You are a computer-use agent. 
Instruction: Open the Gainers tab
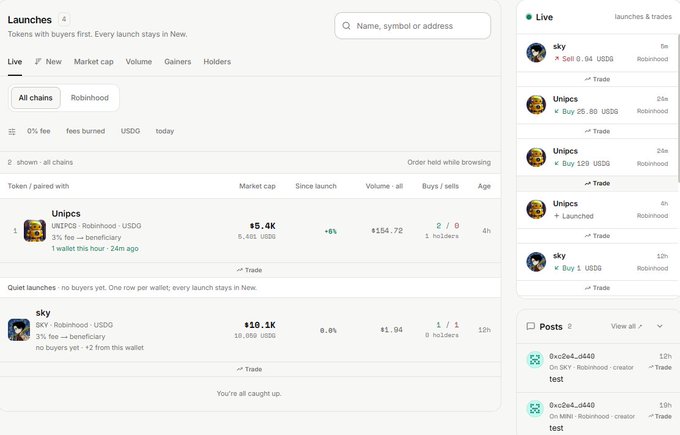tap(177, 62)
